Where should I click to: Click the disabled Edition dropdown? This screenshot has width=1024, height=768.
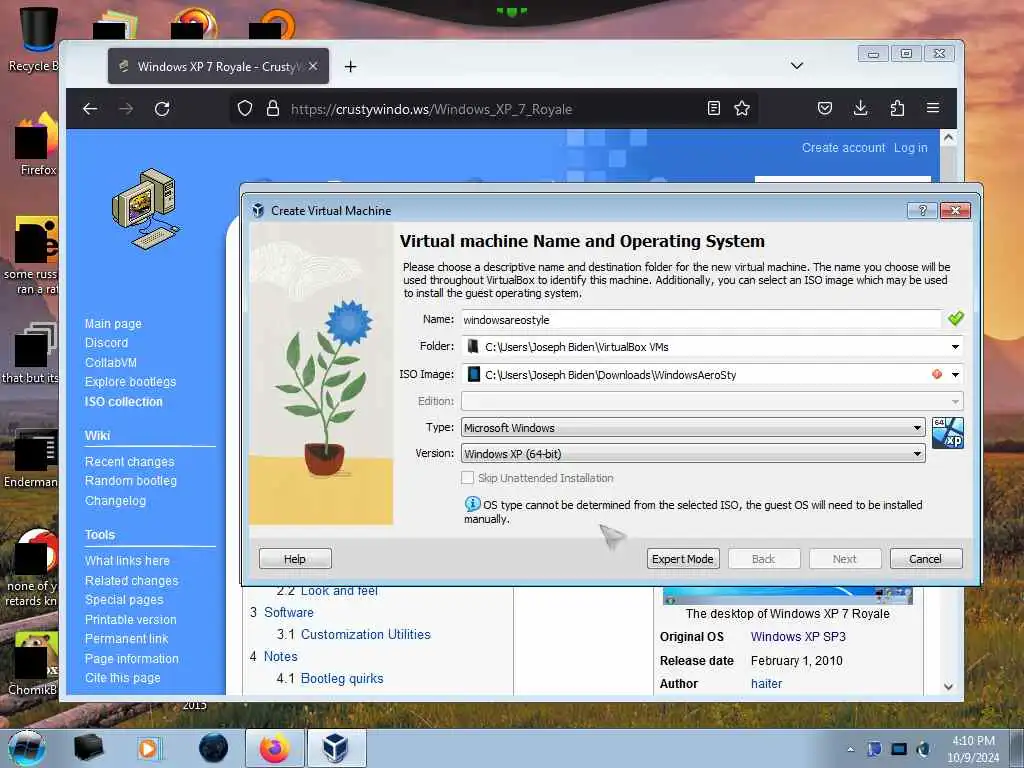(x=712, y=401)
